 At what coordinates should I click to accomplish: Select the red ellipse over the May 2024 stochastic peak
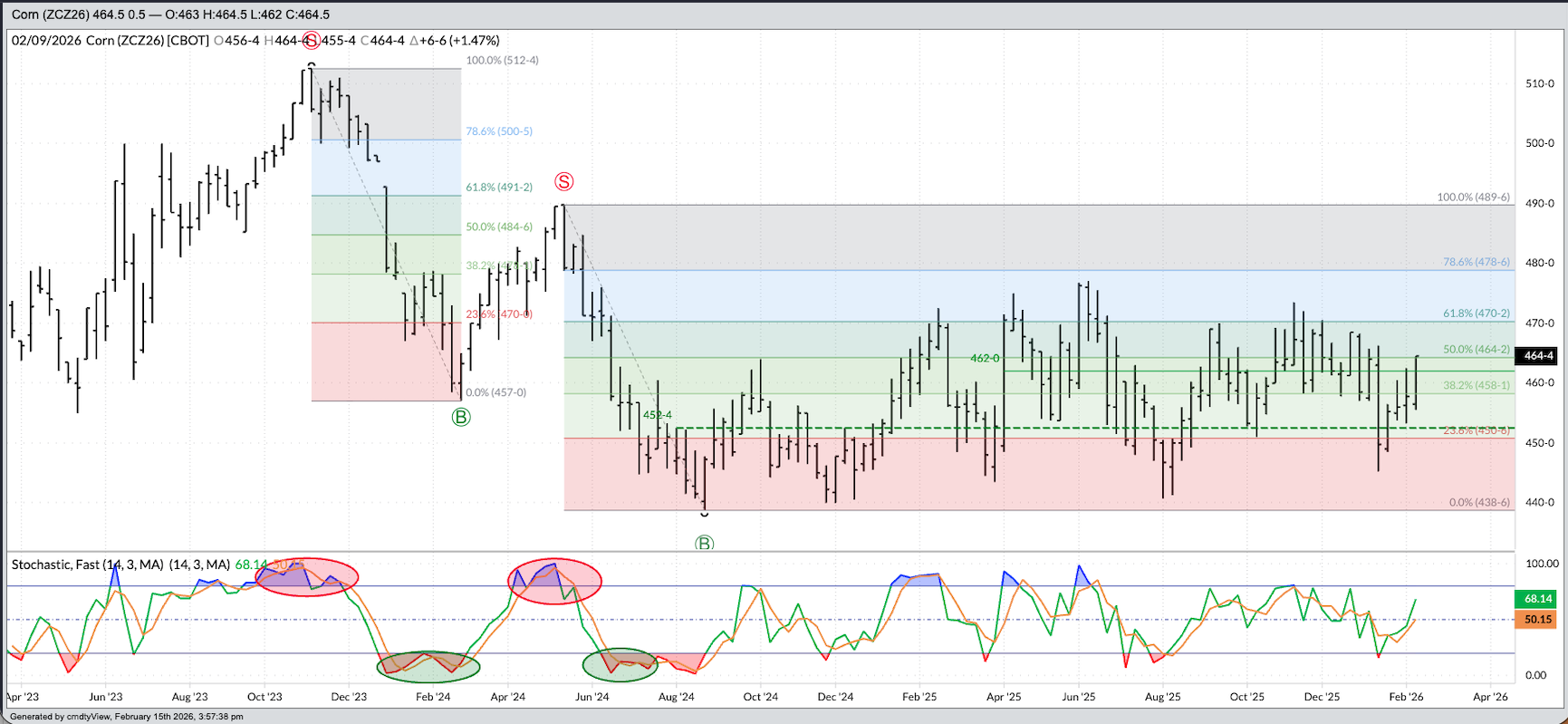[x=554, y=581]
